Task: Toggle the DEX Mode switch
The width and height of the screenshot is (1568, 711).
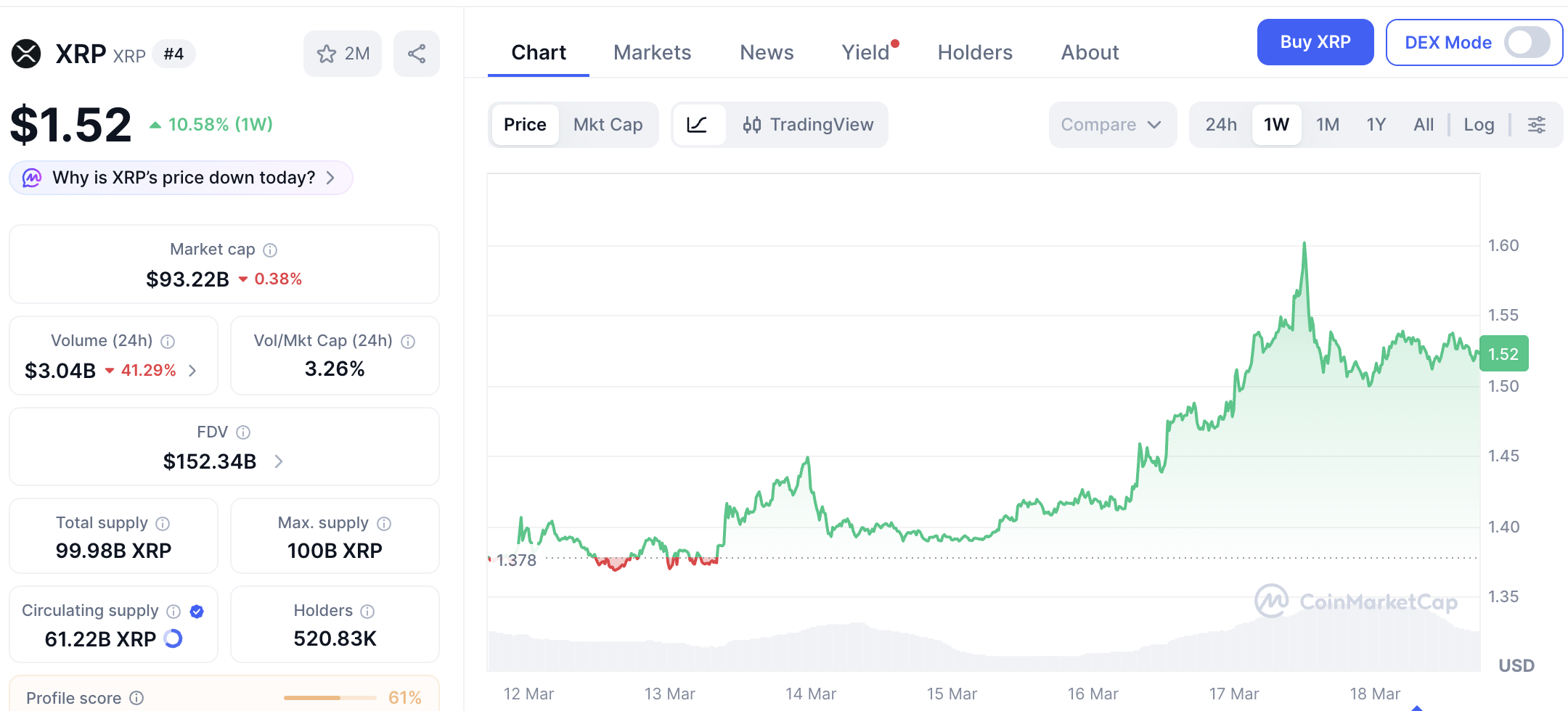Action: [x=1527, y=42]
